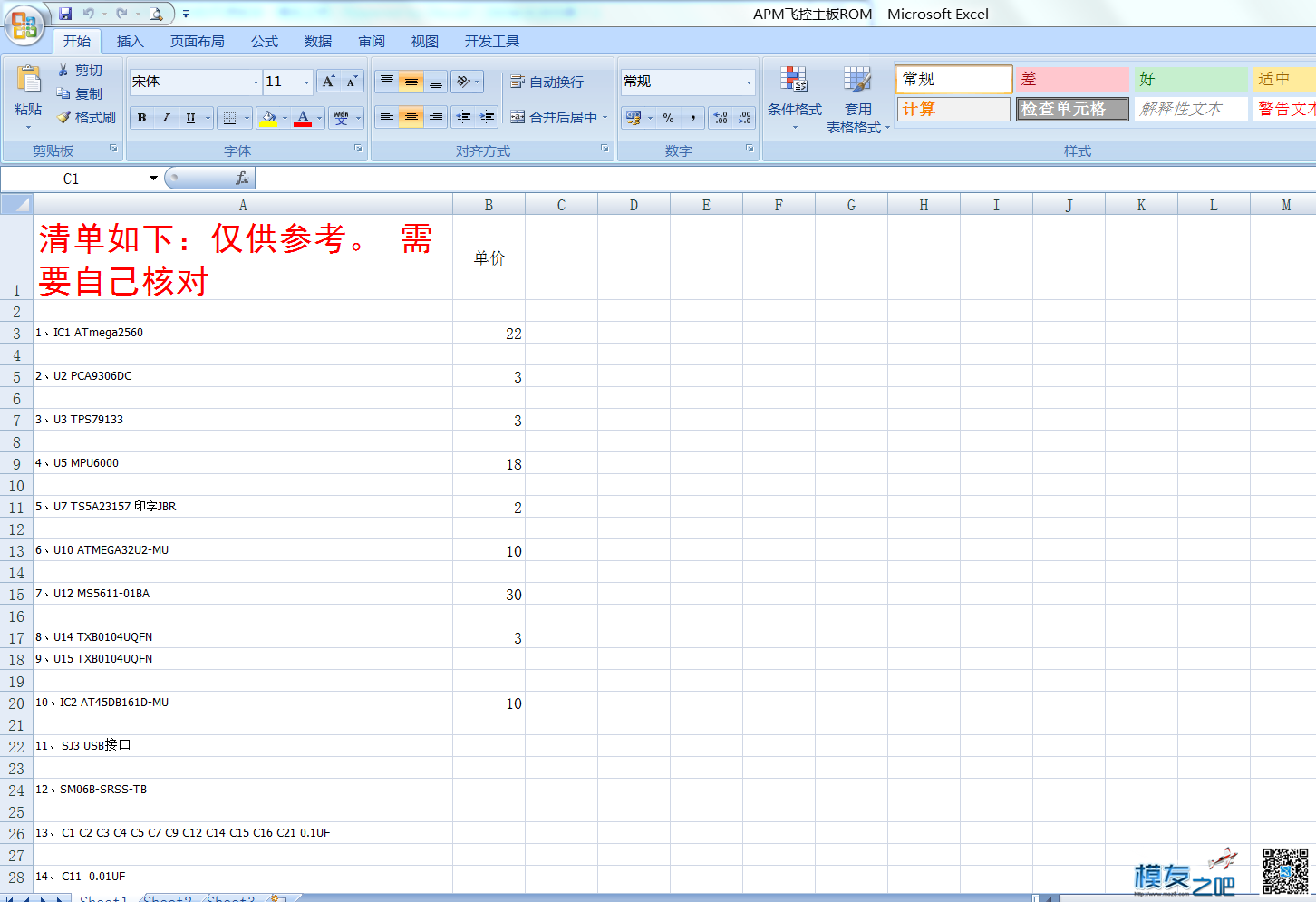Expand fill color options arrow
The width and height of the screenshot is (1316, 902).
pos(285,118)
